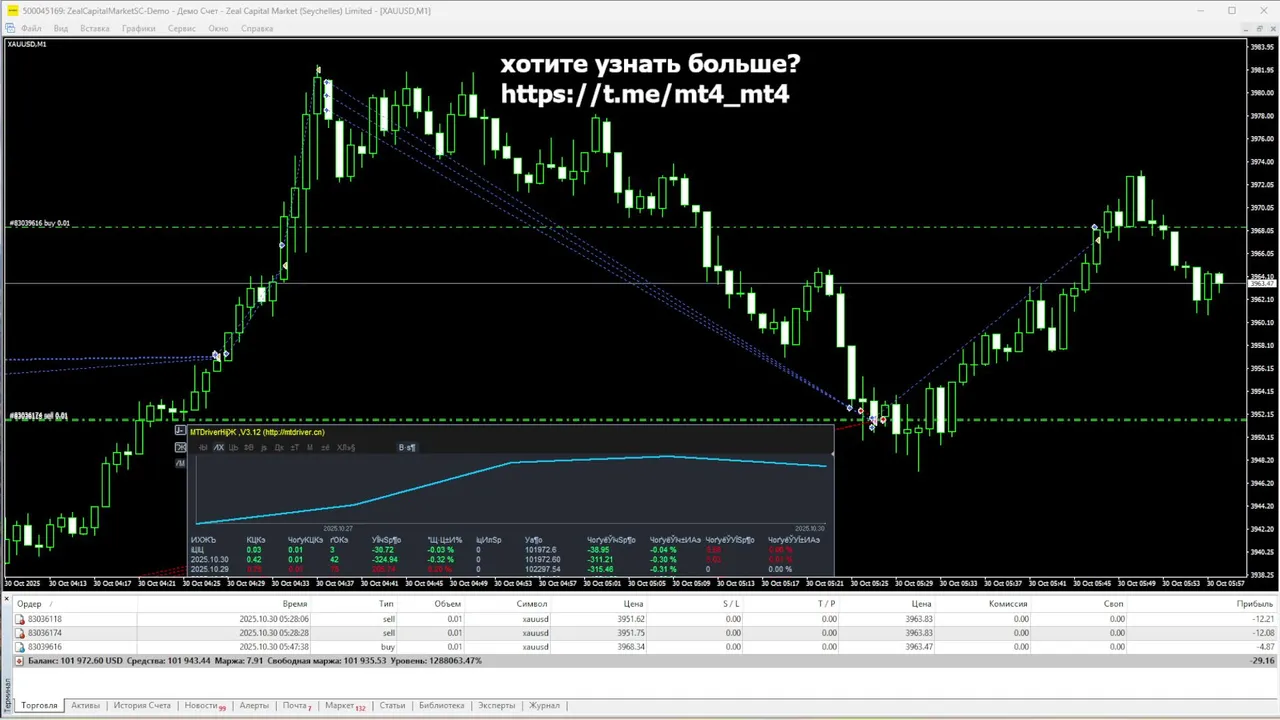Open the Окно menu

click(219, 29)
